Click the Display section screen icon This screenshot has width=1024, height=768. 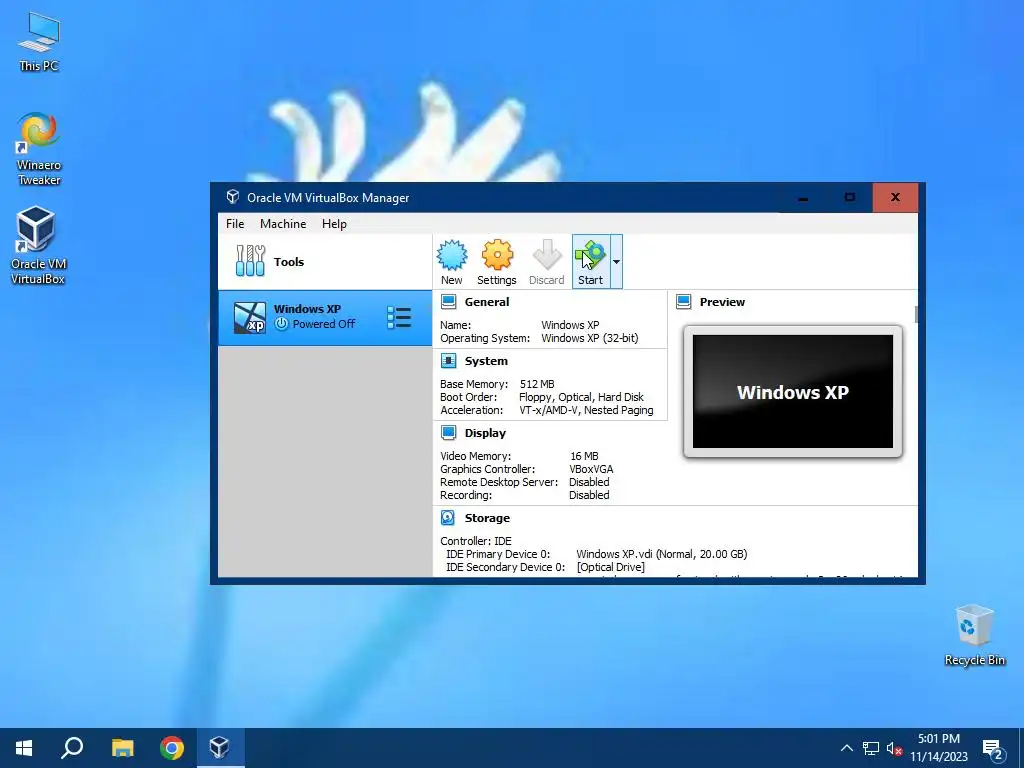pyautogui.click(x=448, y=432)
